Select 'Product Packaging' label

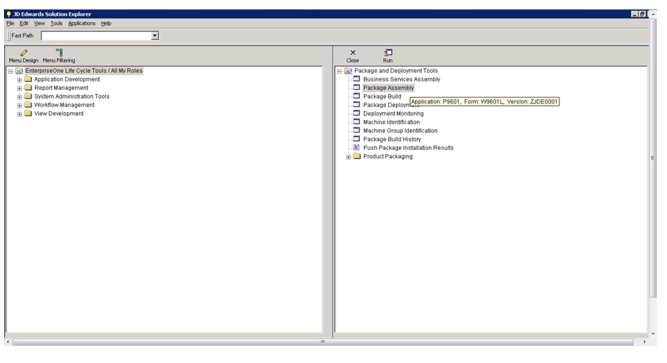(x=388, y=156)
